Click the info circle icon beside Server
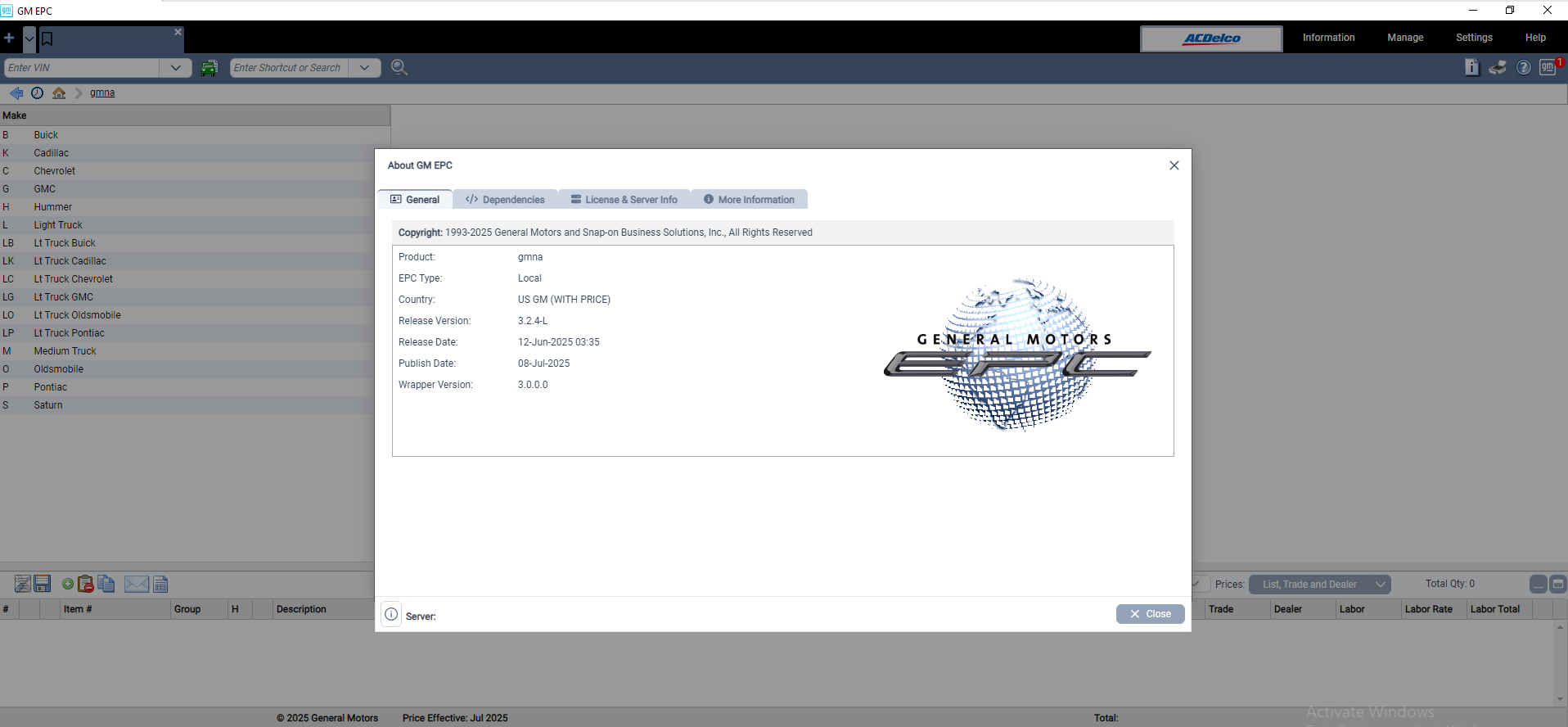 (x=391, y=614)
